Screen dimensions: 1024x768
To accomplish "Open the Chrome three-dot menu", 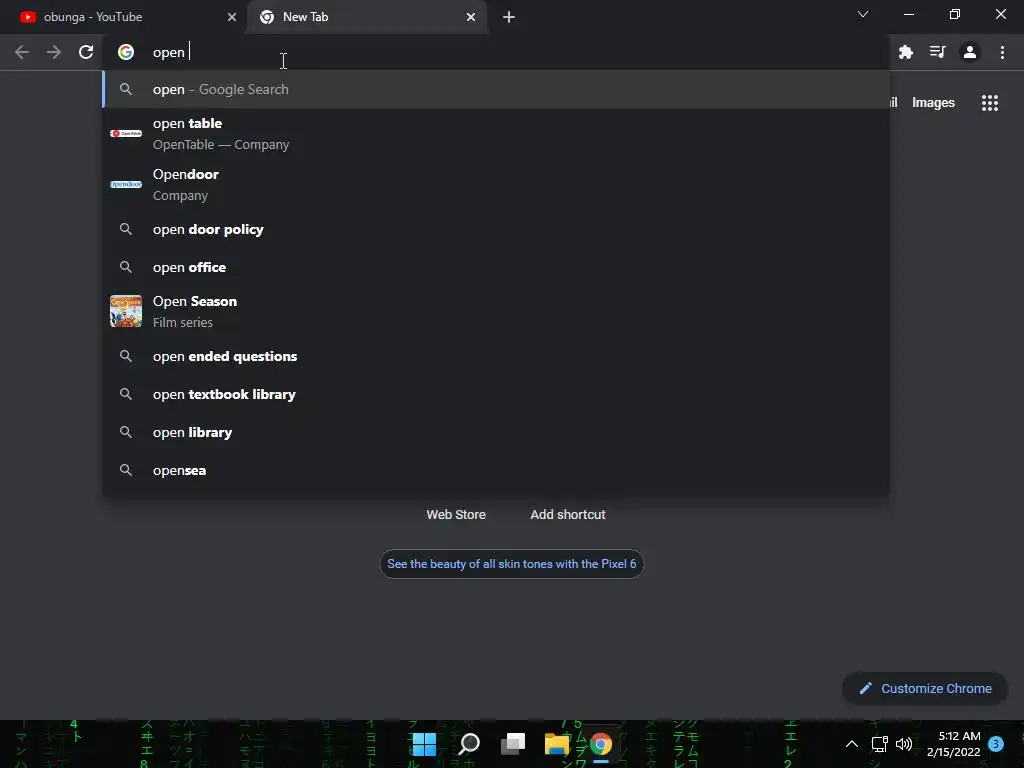I will click(1002, 52).
